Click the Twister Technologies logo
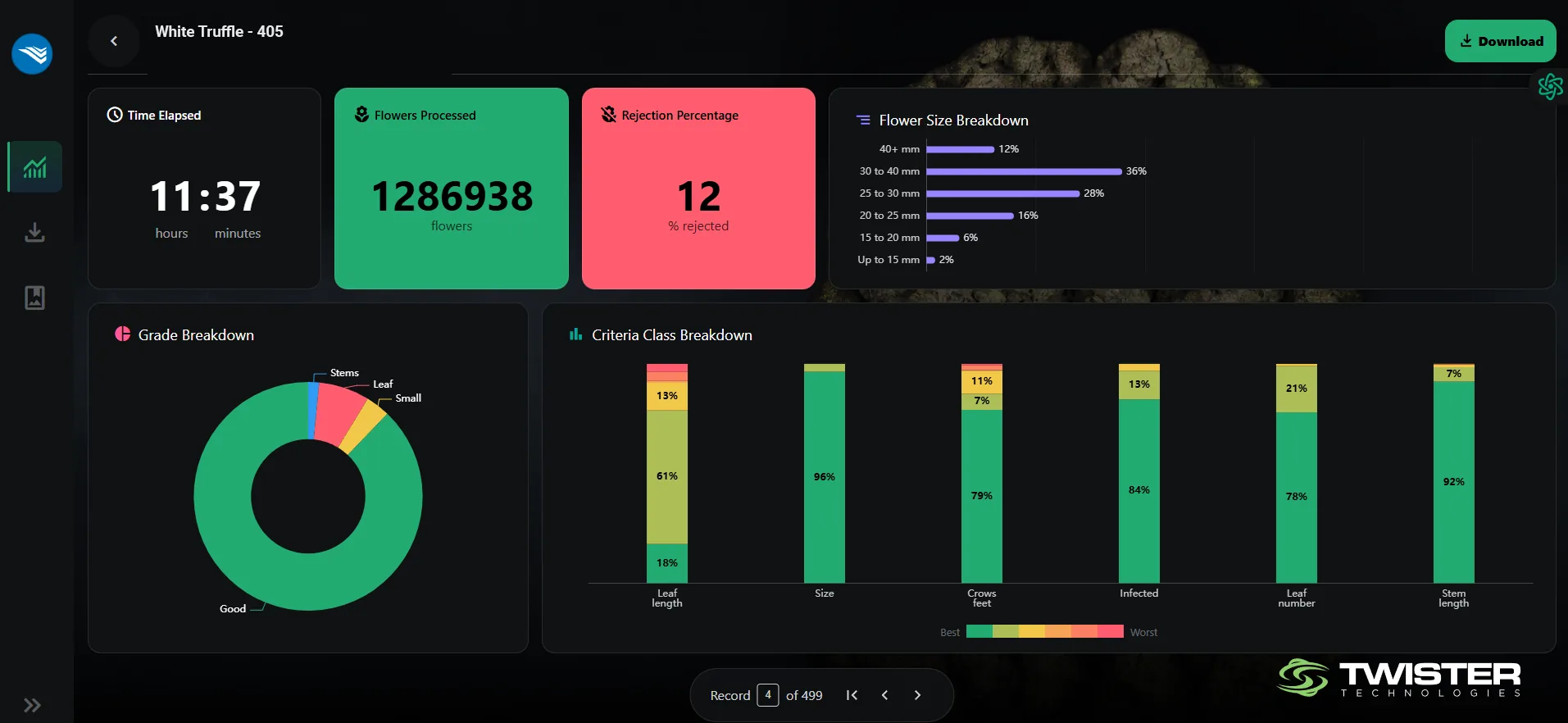 (x=1399, y=678)
